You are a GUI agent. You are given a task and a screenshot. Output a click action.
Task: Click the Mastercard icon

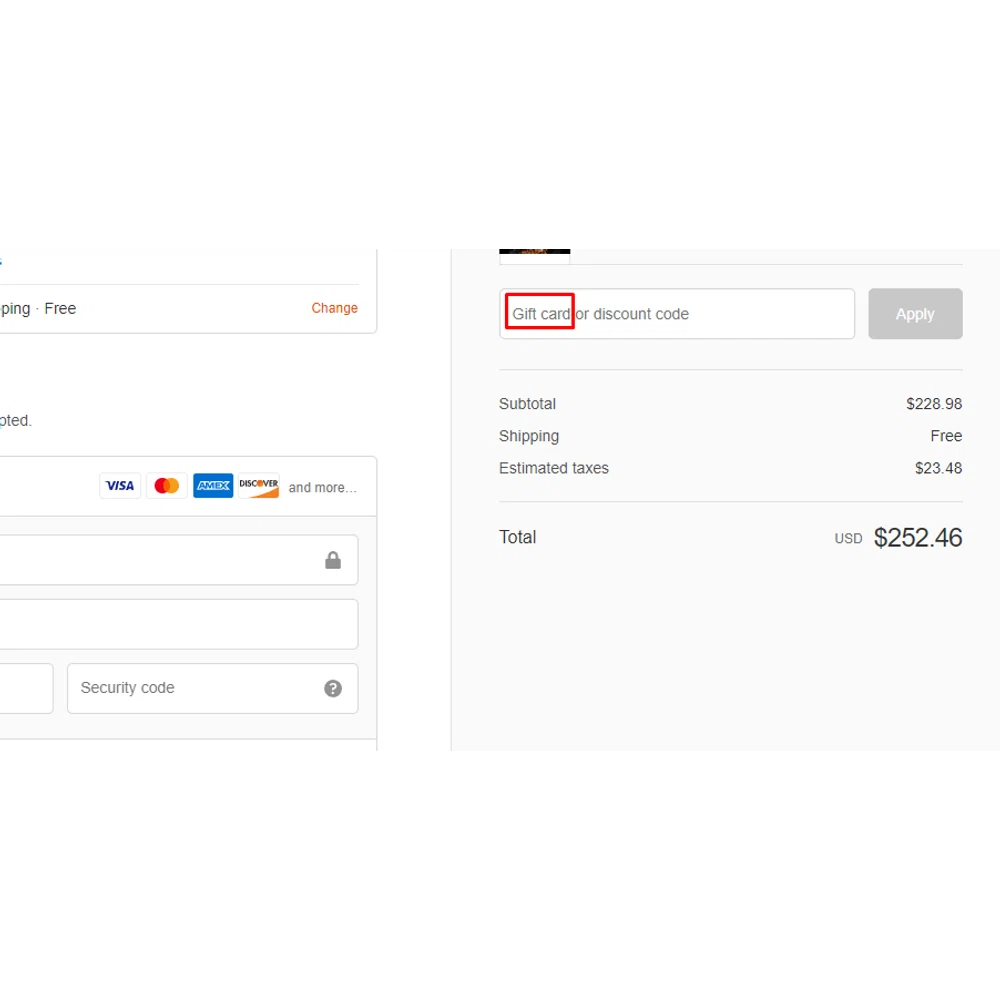click(166, 485)
